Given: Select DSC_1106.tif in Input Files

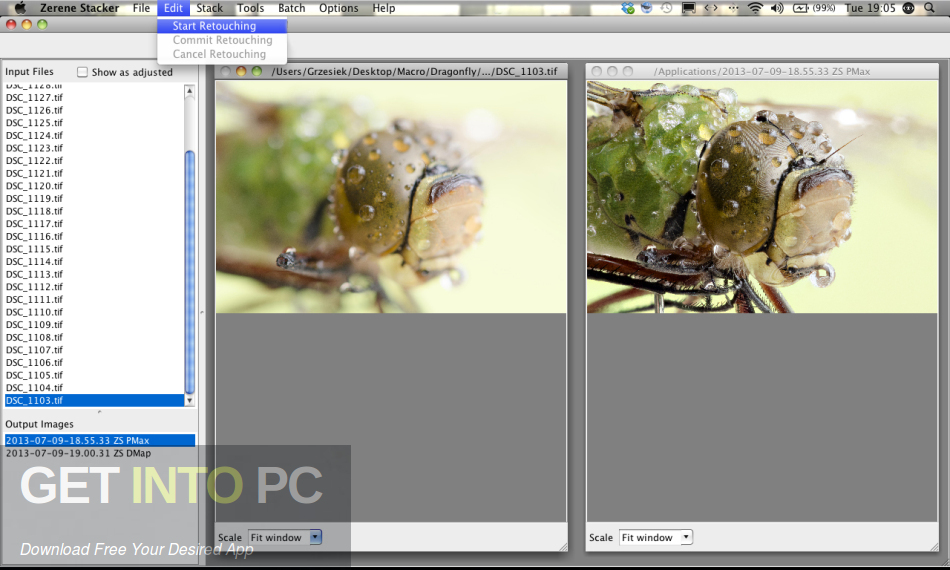Looking at the screenshot, I should coord(95,362).
